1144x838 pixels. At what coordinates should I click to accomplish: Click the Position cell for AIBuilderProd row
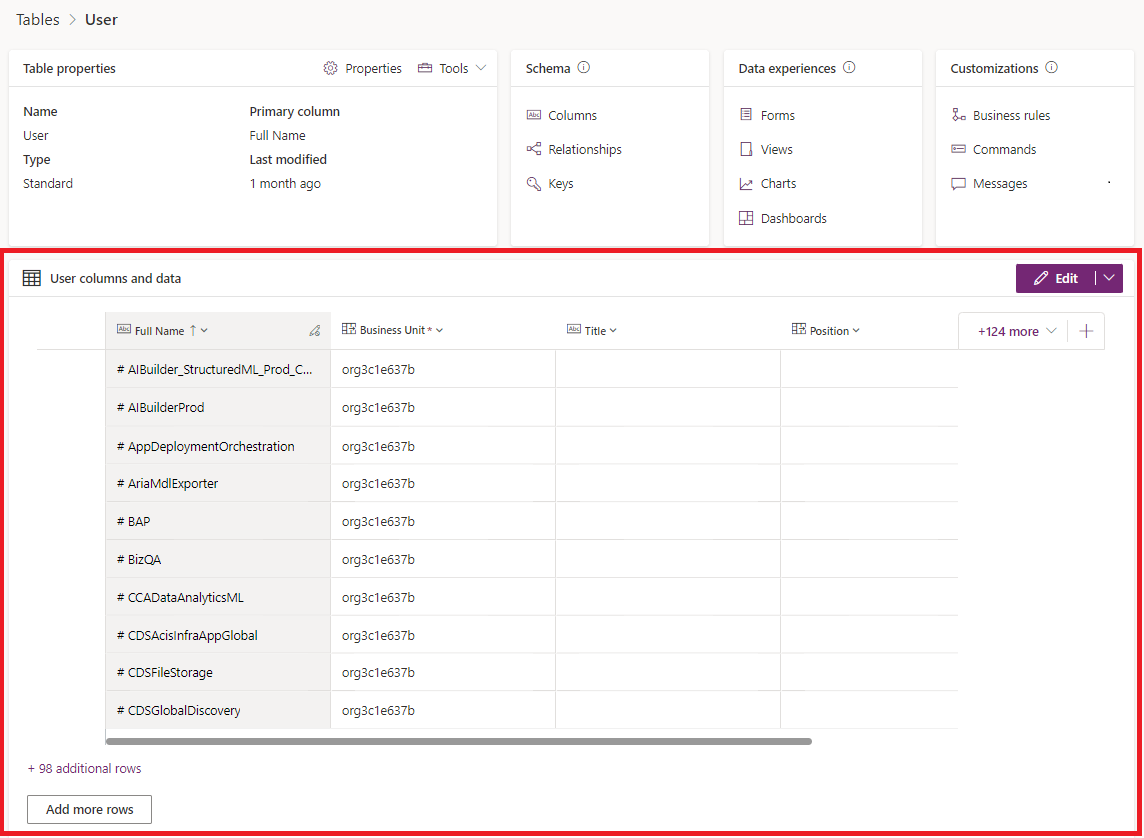point(869,408)
